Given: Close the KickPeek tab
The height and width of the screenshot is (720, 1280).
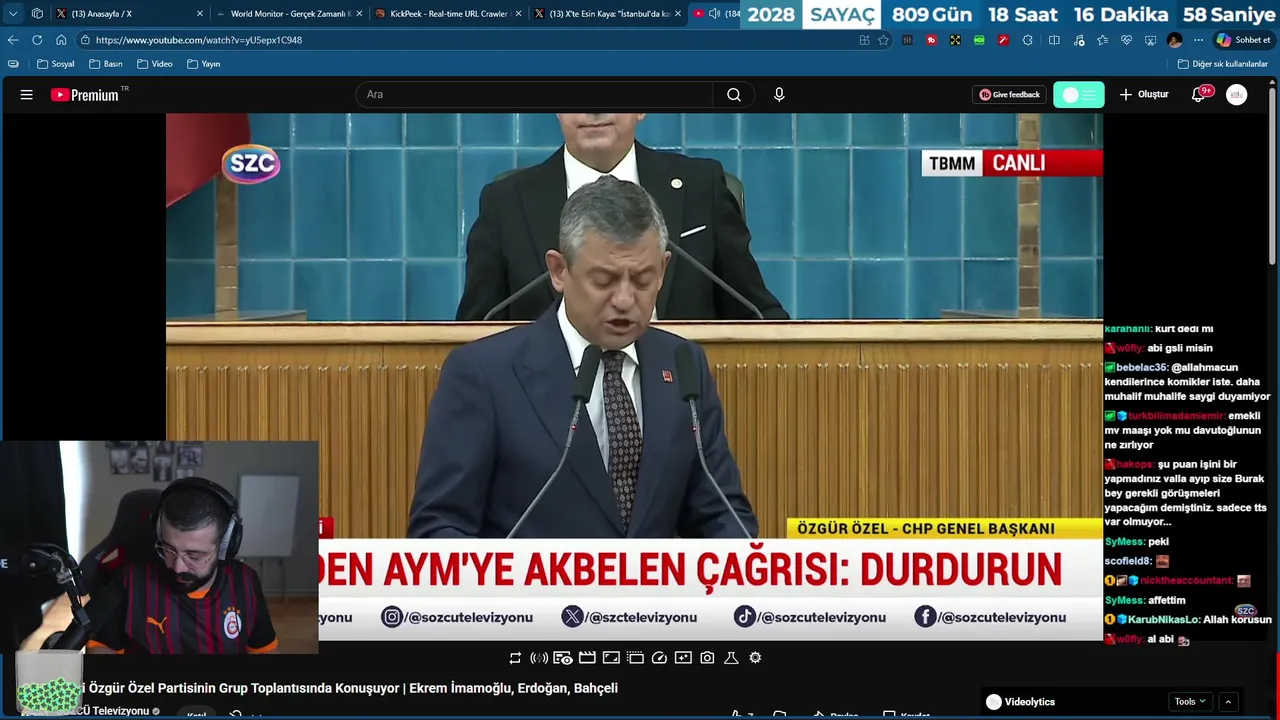Looking at the screenshot, I should (x=518, y=14).
